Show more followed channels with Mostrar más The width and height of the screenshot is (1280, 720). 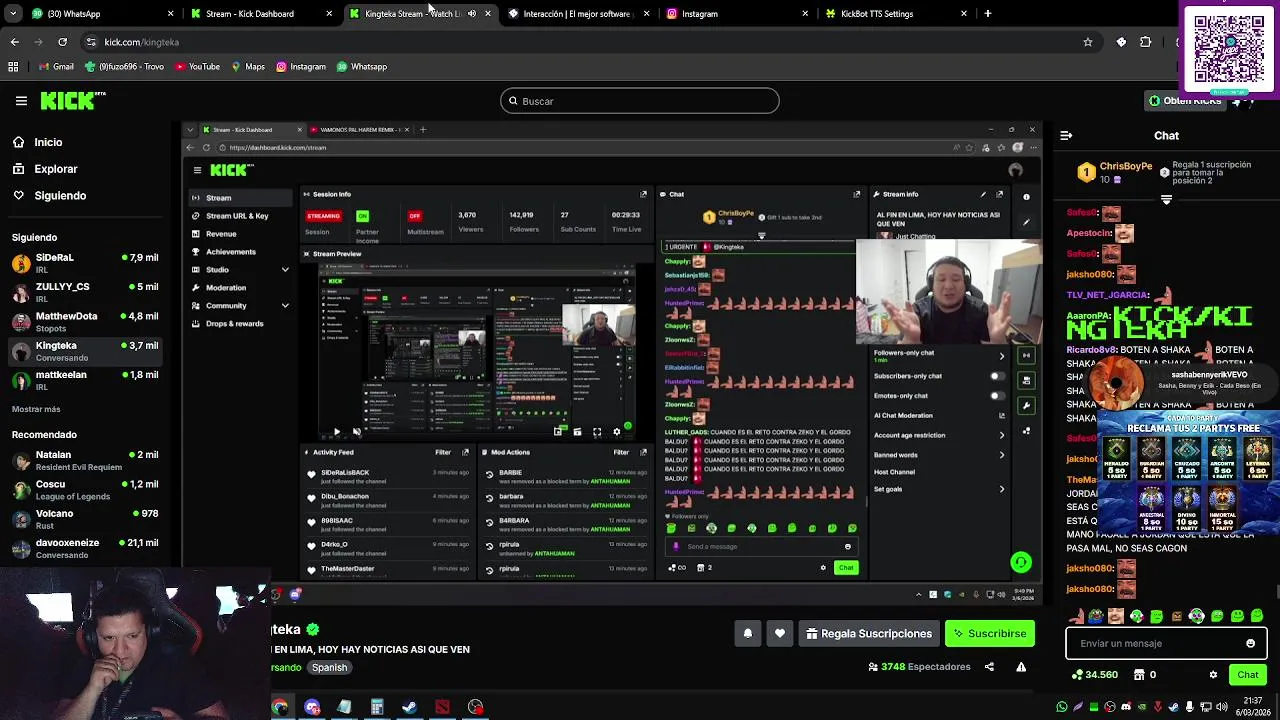(x=36, y=409)
